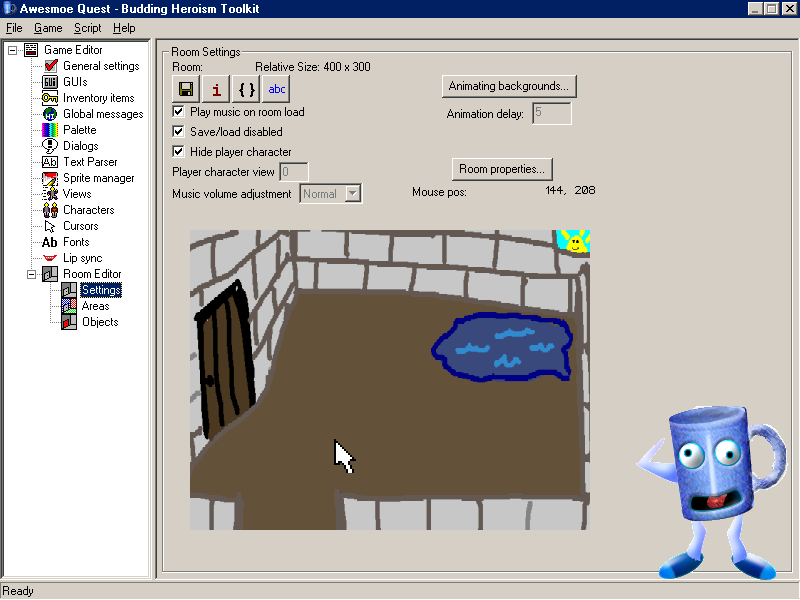Click the Save room icon
Screen dimensions: 800x600
[185, 88]
